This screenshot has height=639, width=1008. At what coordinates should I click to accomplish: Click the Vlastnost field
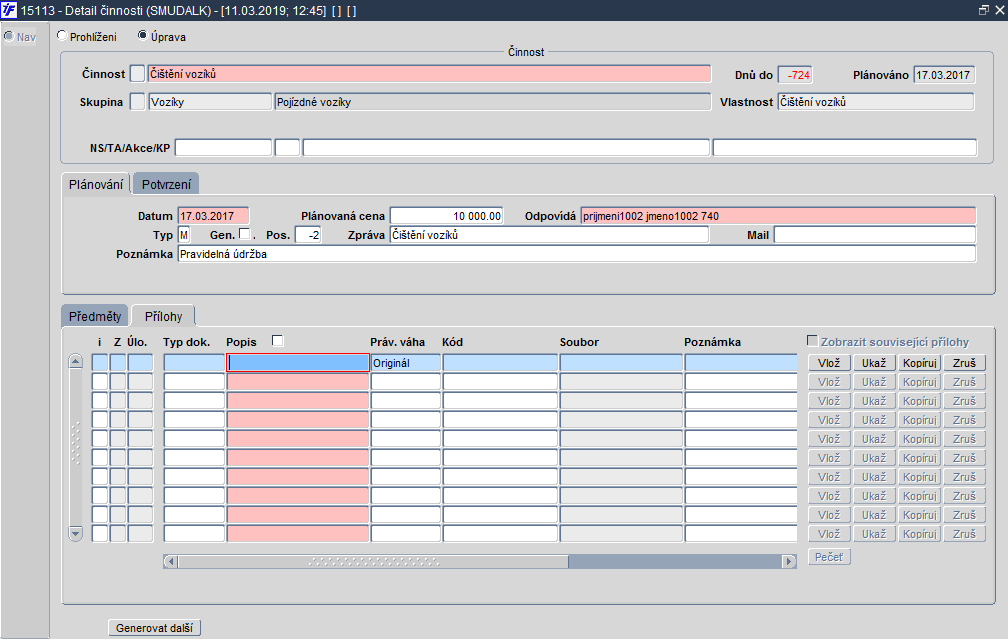(876, 102)
